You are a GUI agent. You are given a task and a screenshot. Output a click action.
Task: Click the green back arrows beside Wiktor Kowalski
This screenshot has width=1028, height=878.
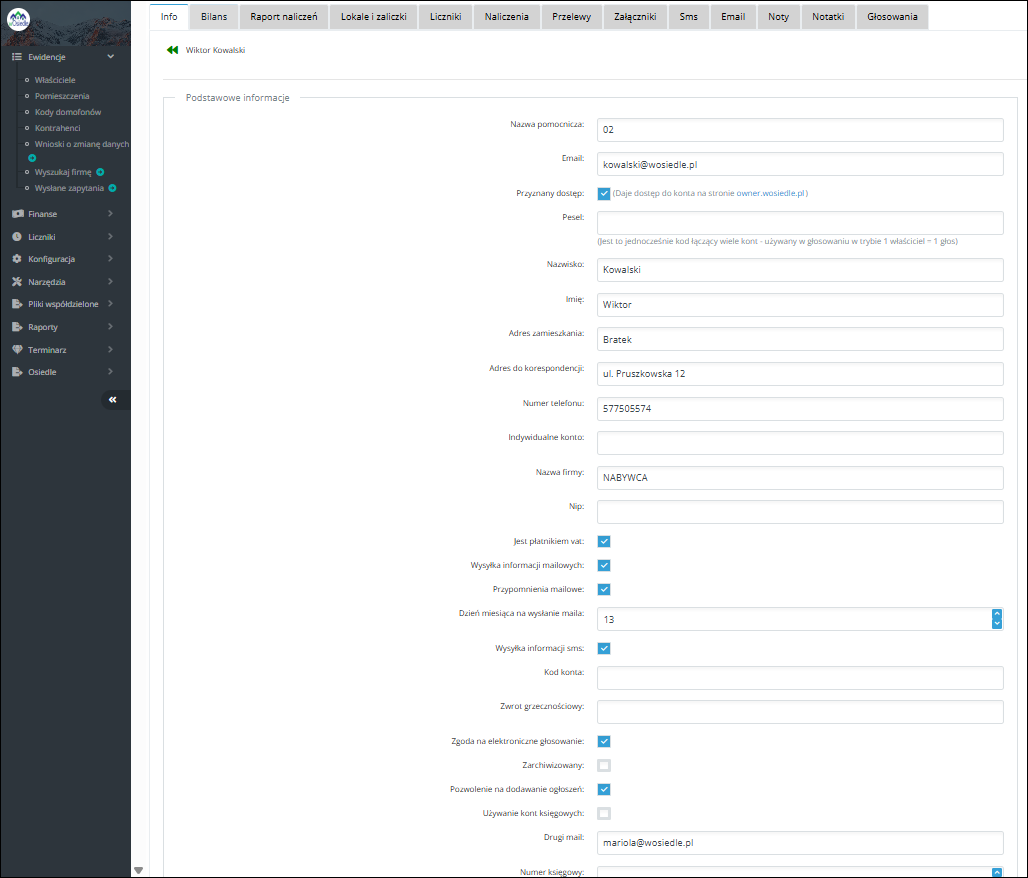pos(172,49)
